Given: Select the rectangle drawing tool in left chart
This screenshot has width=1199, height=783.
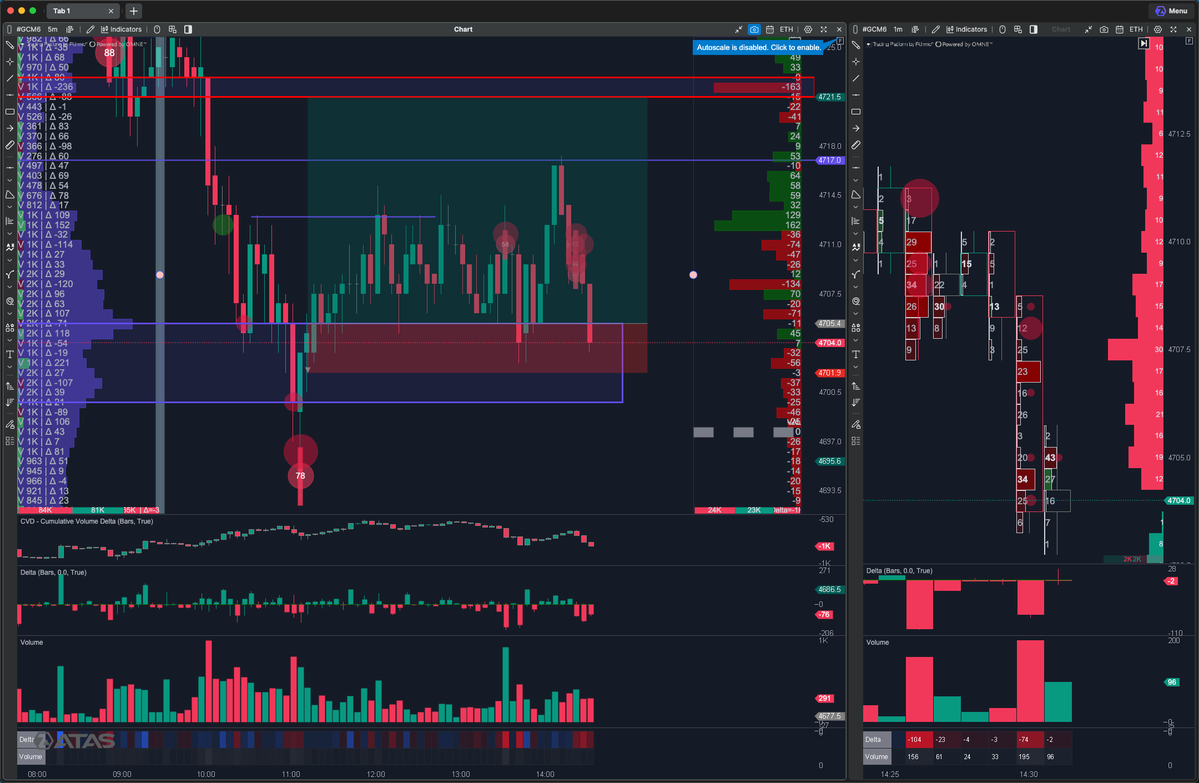Looking at the screenshot, I should click(x=9, y=112).
